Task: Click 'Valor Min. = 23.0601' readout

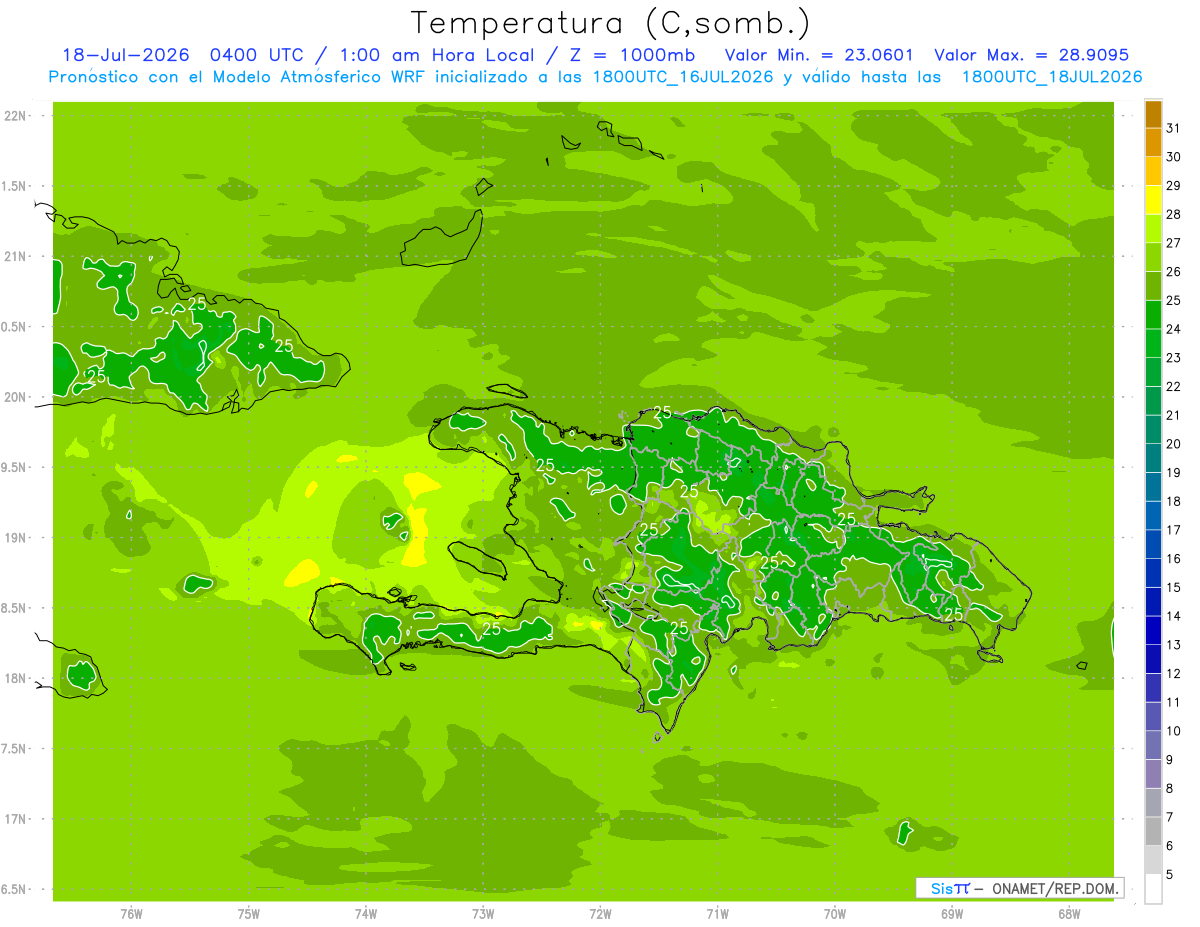Action: click(819, 55)
